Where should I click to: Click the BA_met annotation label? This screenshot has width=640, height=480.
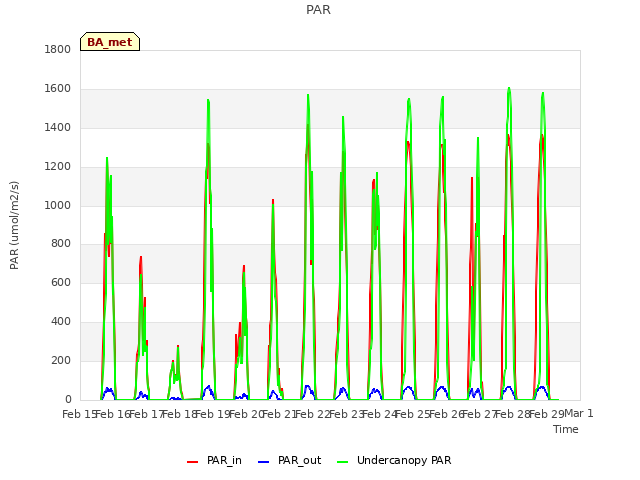[x=110, y=42]
